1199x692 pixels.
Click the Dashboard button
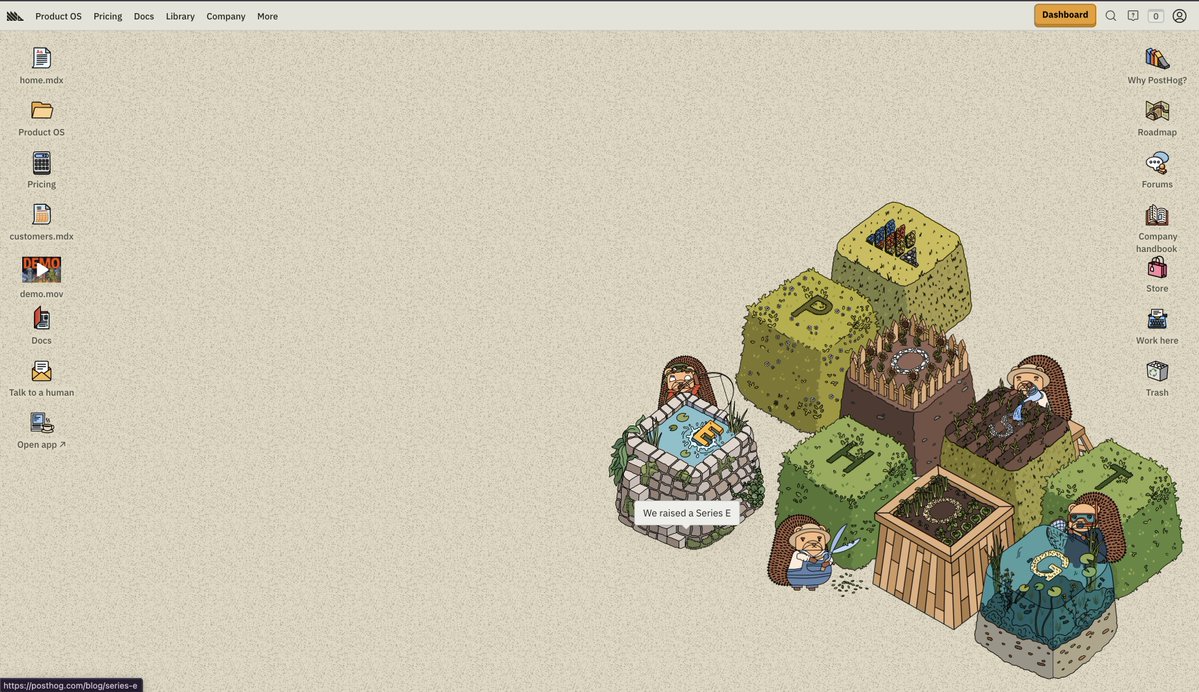coord(1064,15)
